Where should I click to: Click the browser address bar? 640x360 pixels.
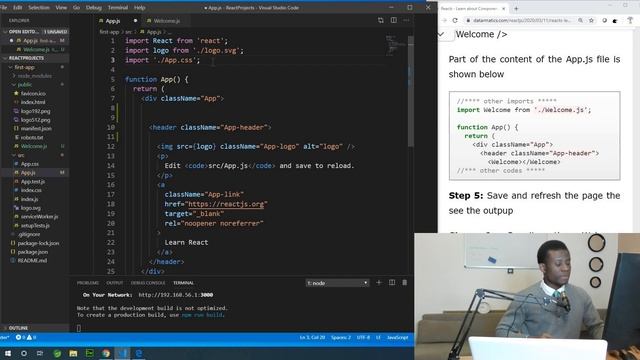[522, 20]
